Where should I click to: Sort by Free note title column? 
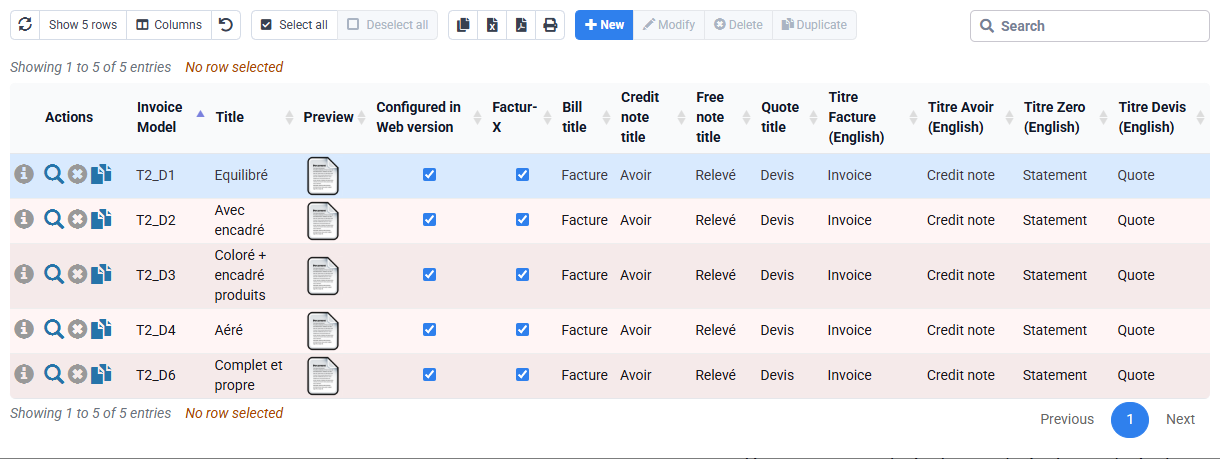[720, 117]
